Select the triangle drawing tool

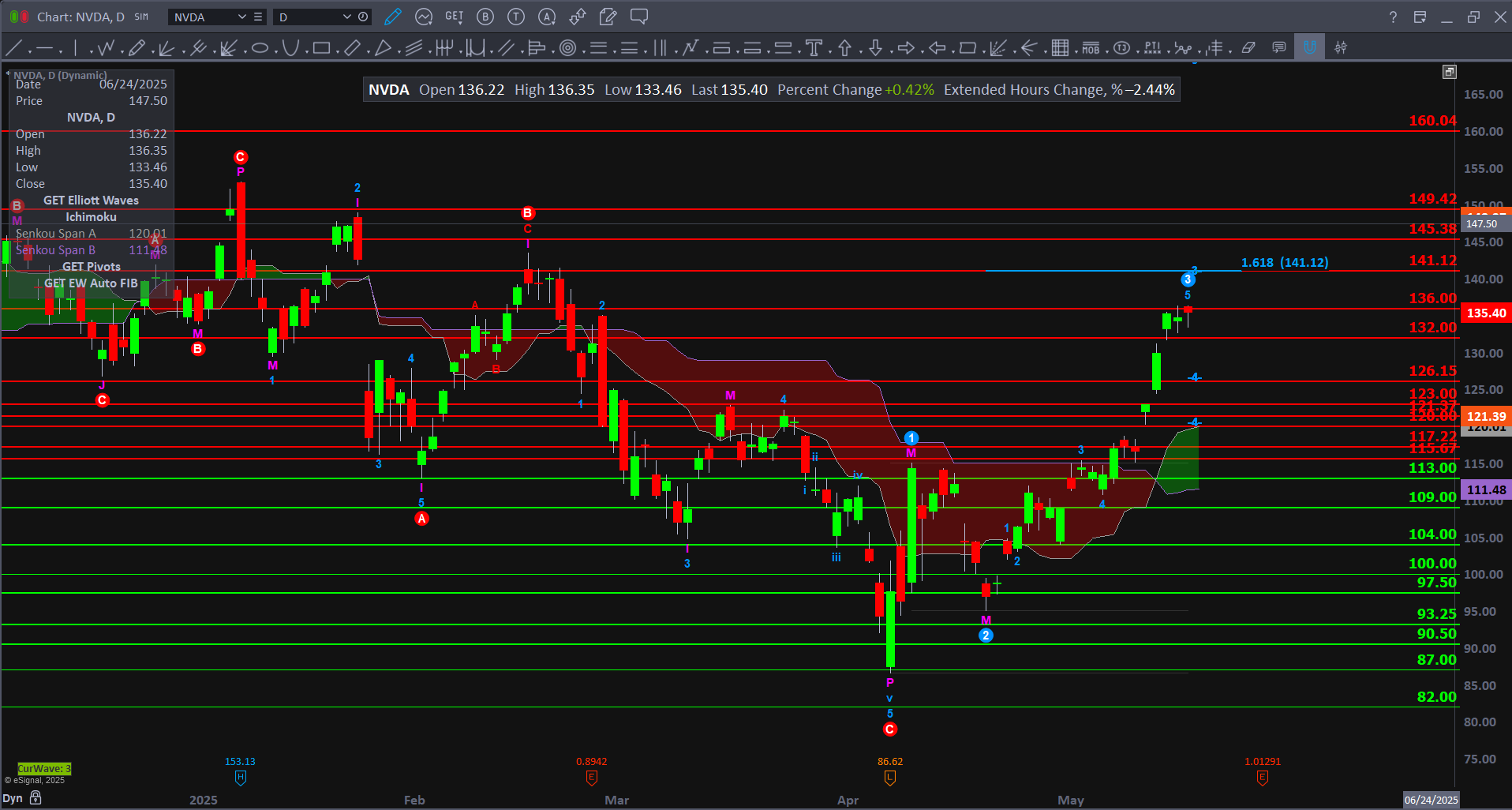(x=383, y=48)
